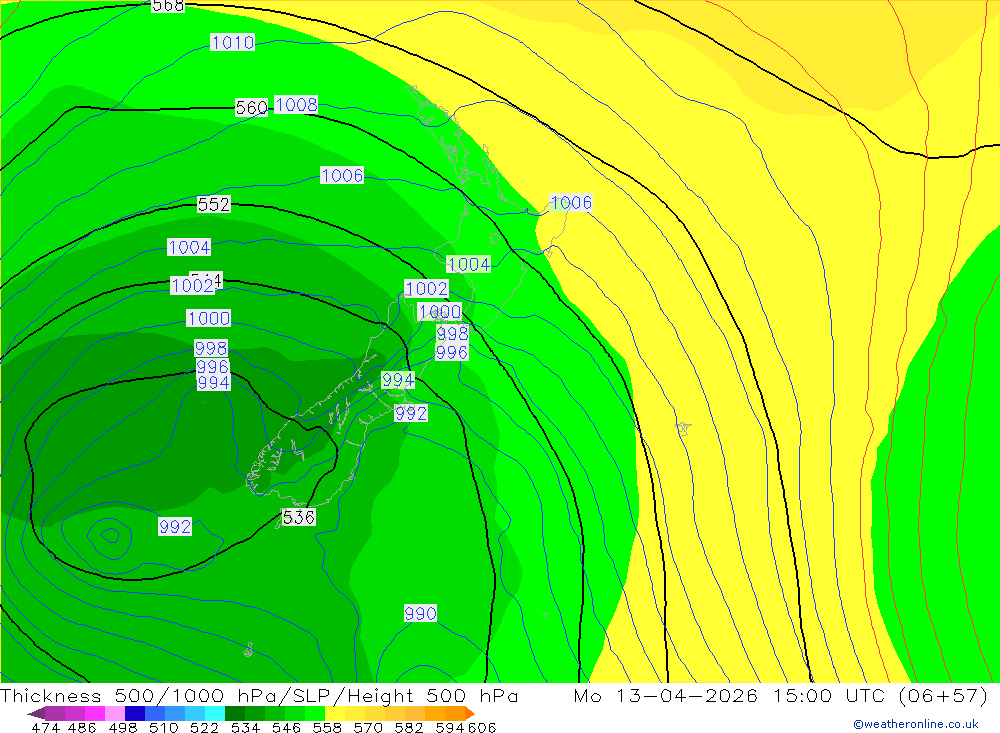This screenshot has height=733, width=1000.
Task: Pick the purple swatch above 474 in legend
Action: 54,713
